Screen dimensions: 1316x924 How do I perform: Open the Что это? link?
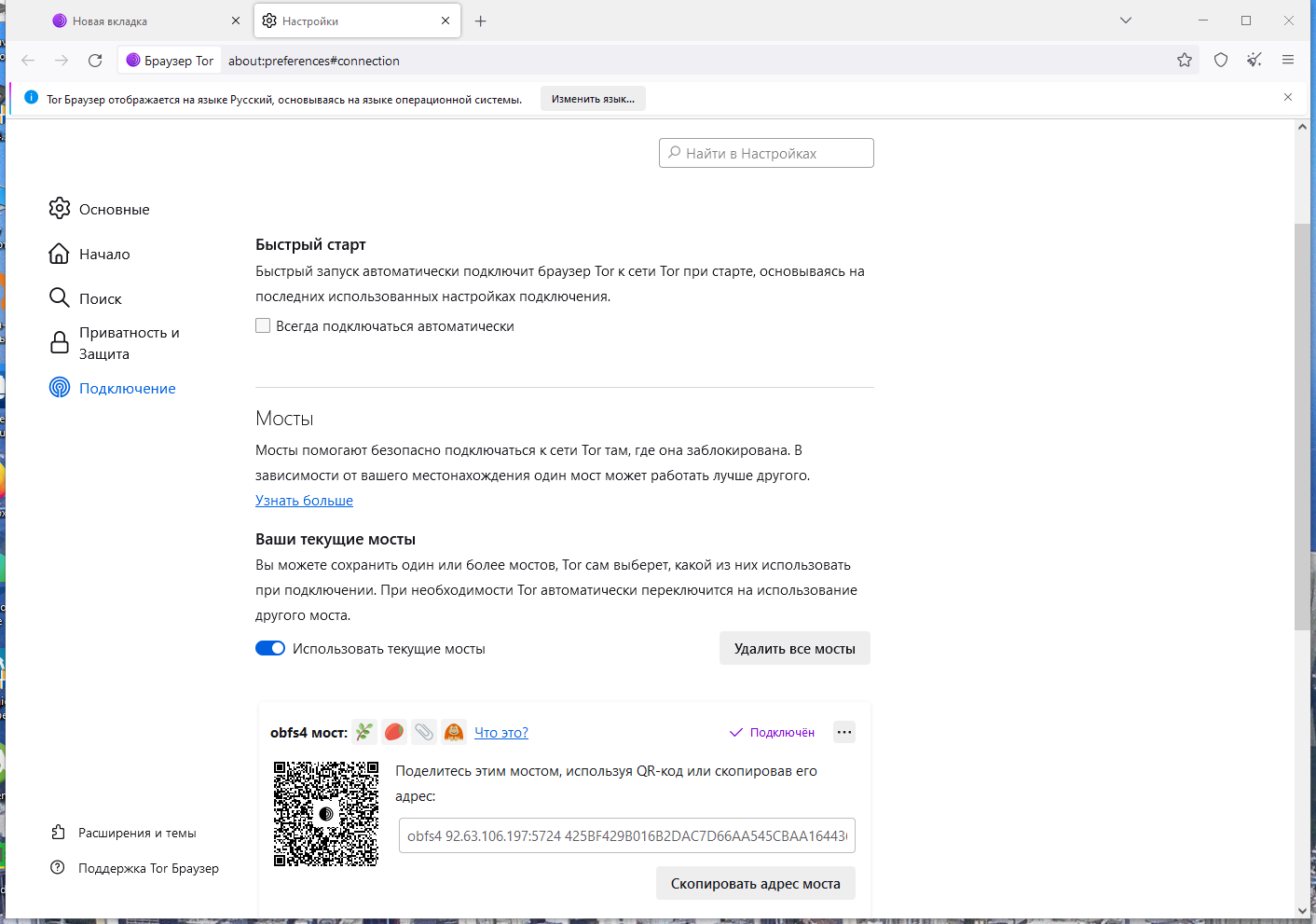coord(501,732)
